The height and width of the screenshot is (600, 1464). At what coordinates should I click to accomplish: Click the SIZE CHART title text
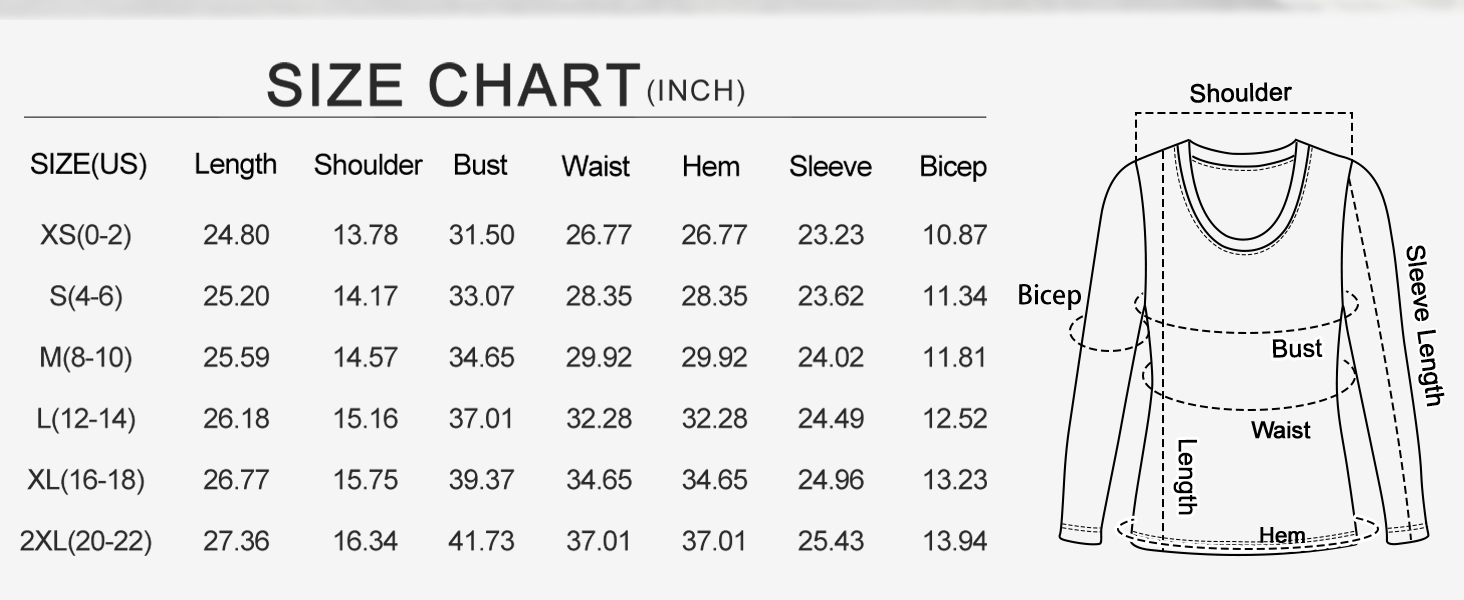click(452, 84)
